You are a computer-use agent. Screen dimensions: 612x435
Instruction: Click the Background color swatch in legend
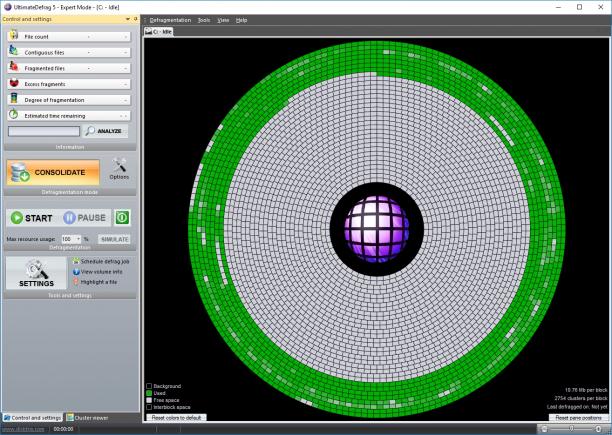point(149,386)
